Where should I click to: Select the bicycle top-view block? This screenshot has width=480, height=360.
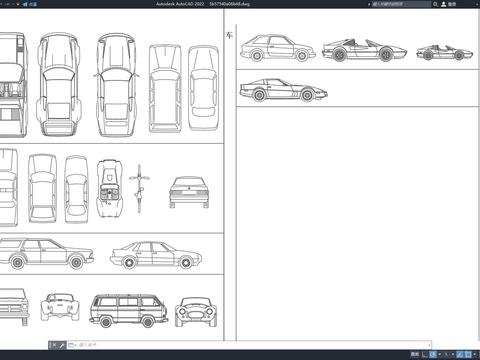click(139, 189)
